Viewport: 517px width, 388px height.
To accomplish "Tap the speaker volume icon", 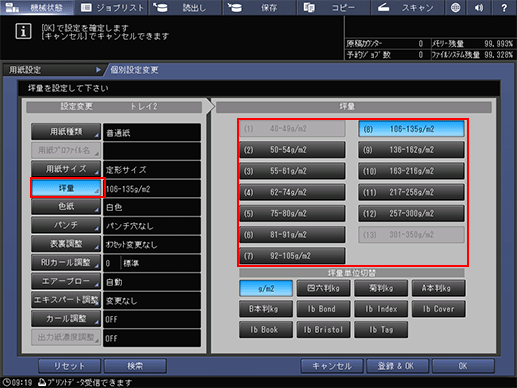I will coord(479,7).
